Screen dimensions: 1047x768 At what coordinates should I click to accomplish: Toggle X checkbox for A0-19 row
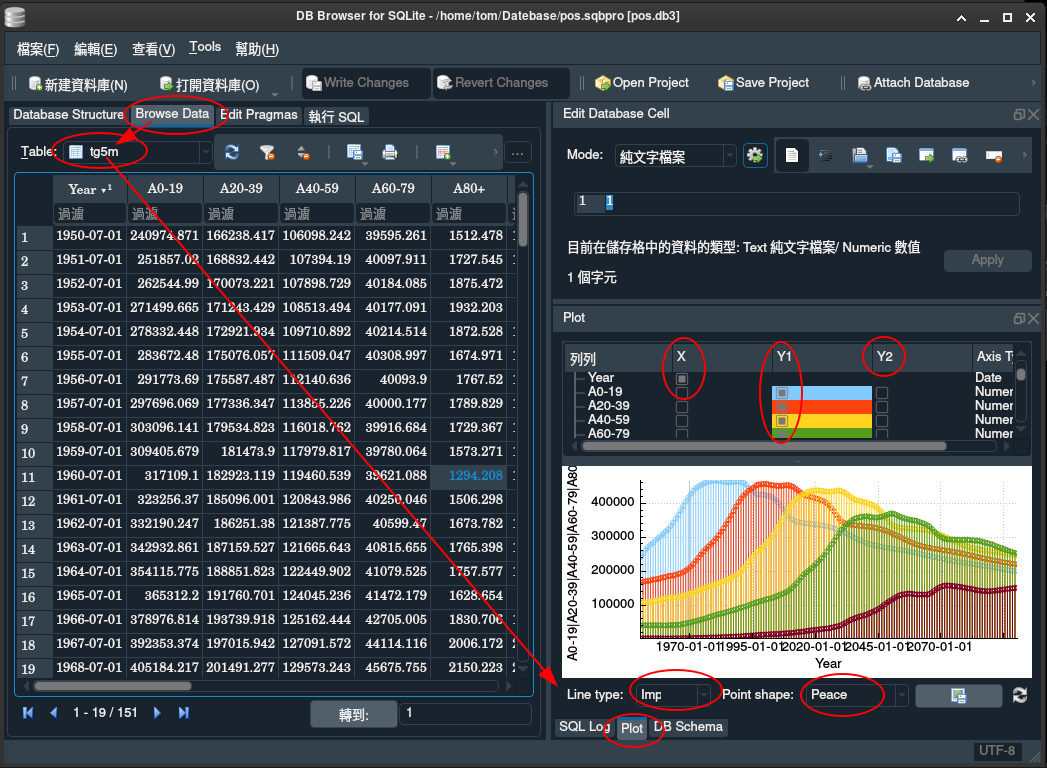click(x=682, y=393)
